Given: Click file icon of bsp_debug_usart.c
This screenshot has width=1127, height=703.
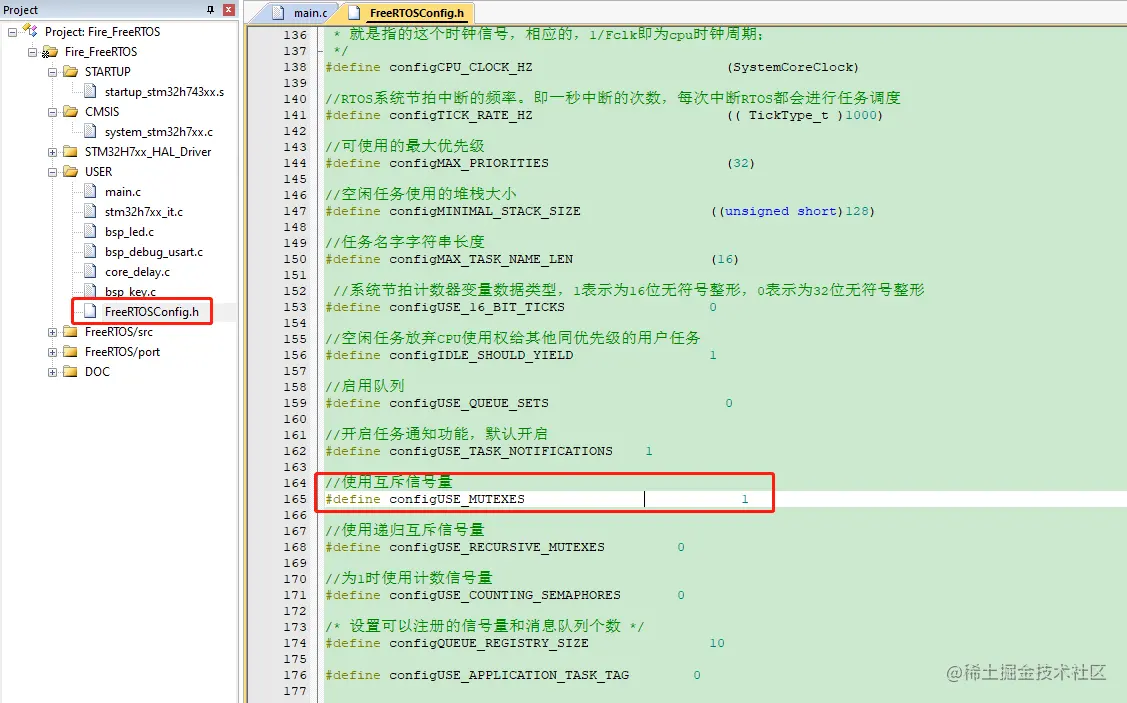Looking at the screenshot, I should (90, 252).
